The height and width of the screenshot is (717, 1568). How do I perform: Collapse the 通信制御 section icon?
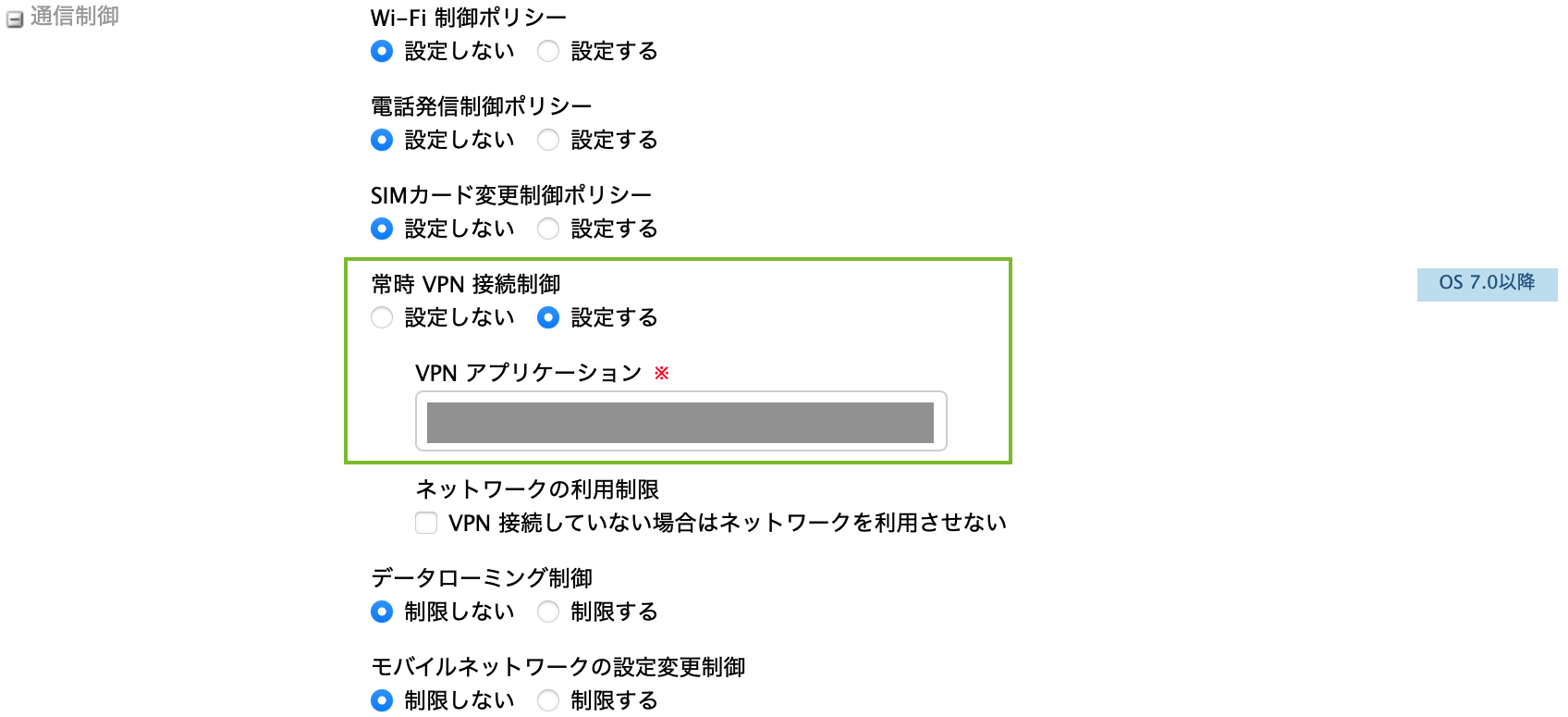point(15,19)
